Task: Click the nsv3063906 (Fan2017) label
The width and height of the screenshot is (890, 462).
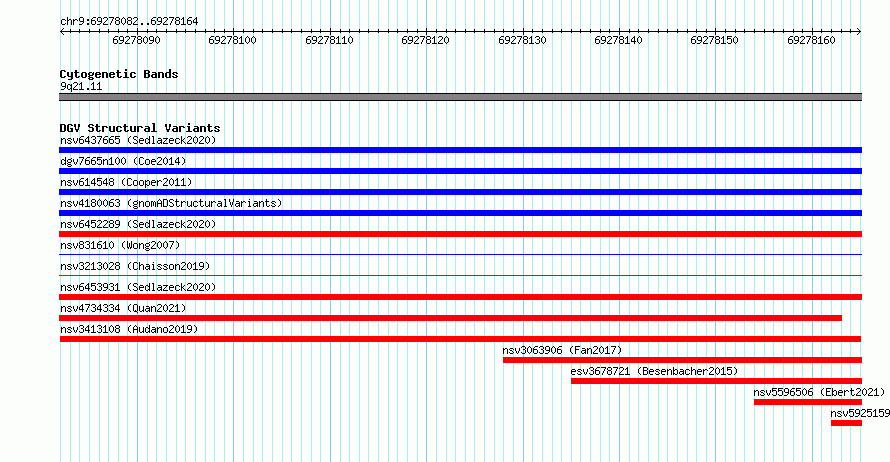Action: 562,350
